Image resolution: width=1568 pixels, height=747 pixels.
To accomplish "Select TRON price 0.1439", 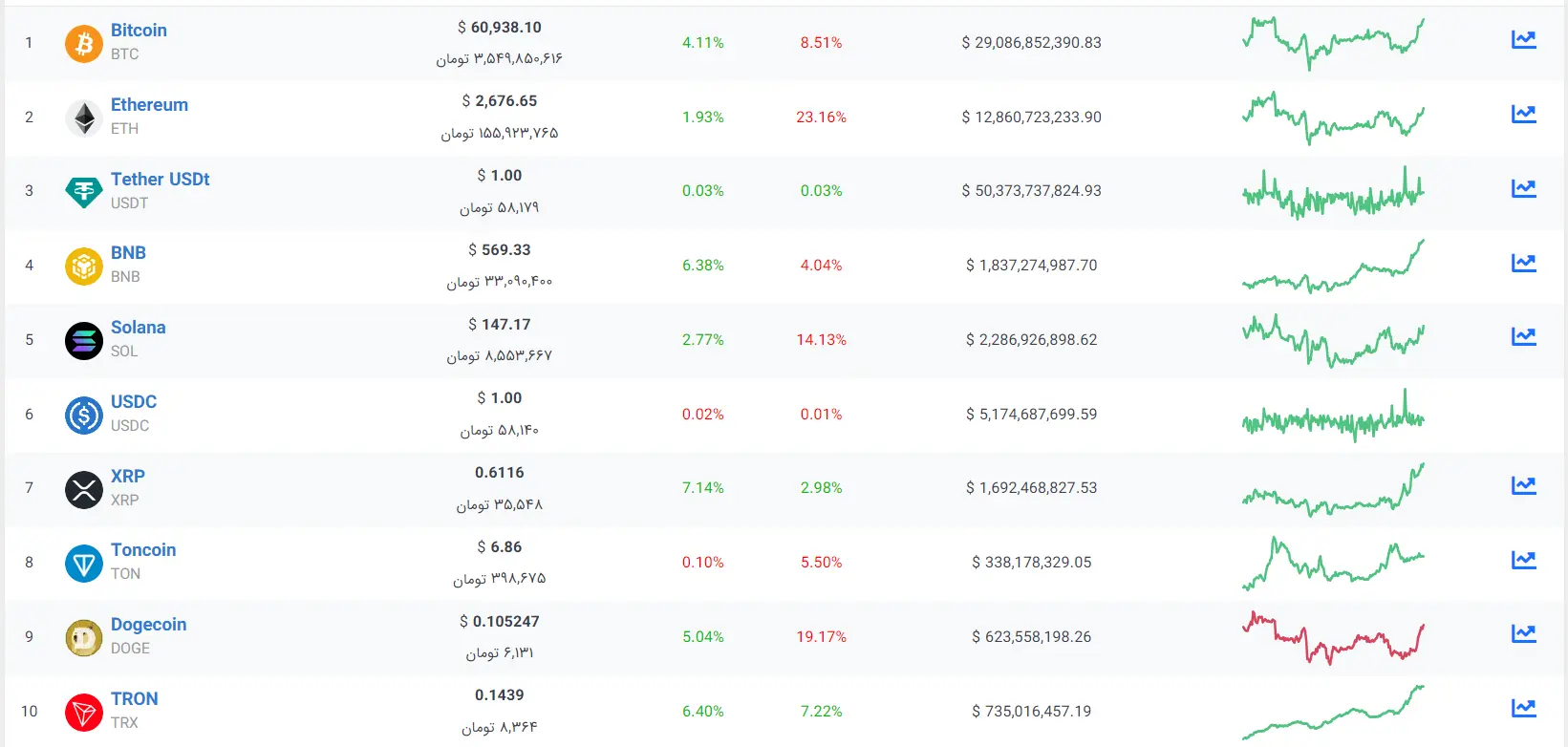I will pyautogui.click(x=500, y=695).
